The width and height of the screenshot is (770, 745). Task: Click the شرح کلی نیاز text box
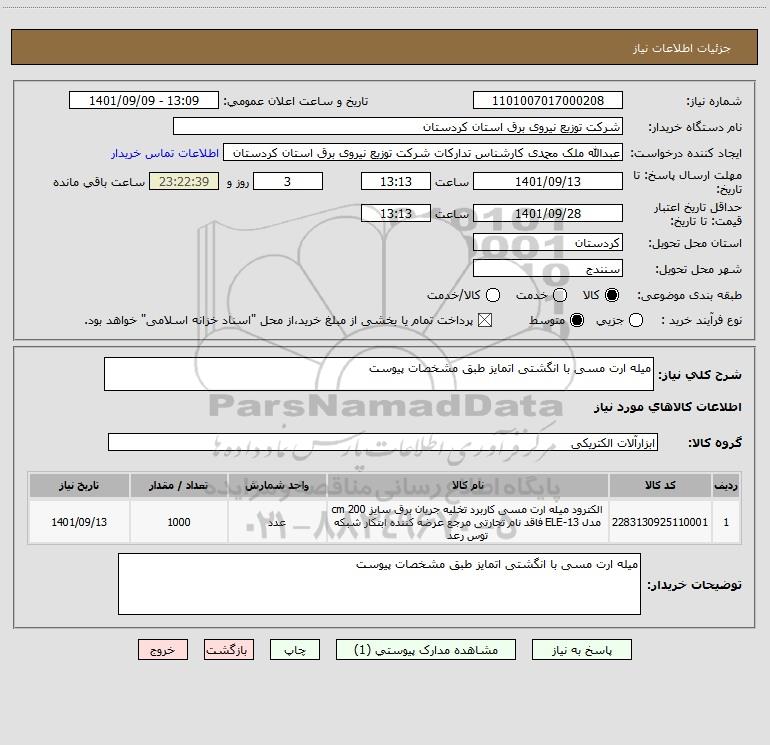pyautogui.click(x=379, y=374)
